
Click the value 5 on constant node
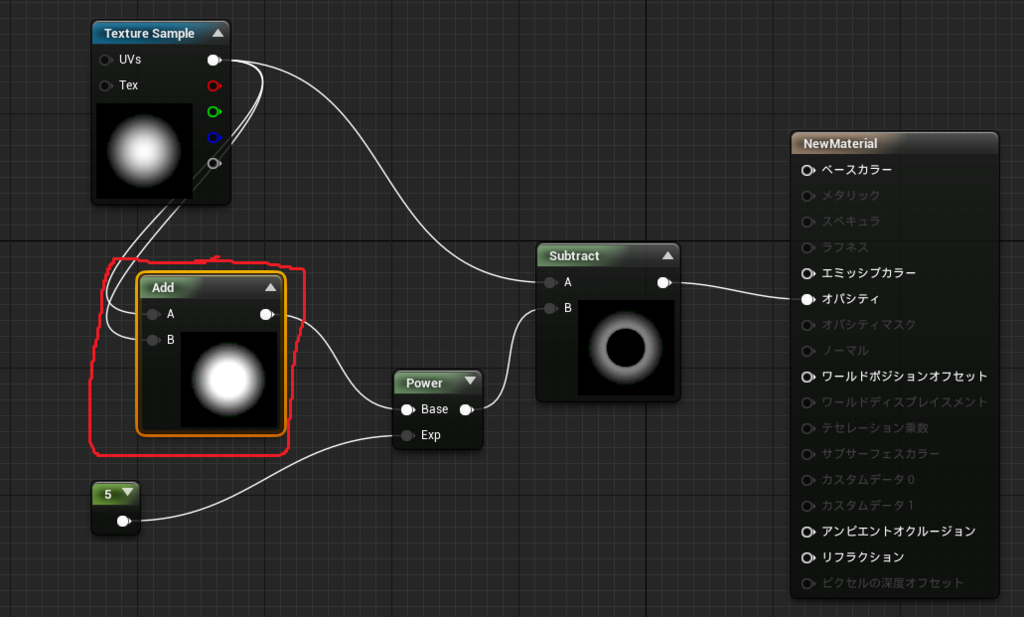(x=108, y=494)
